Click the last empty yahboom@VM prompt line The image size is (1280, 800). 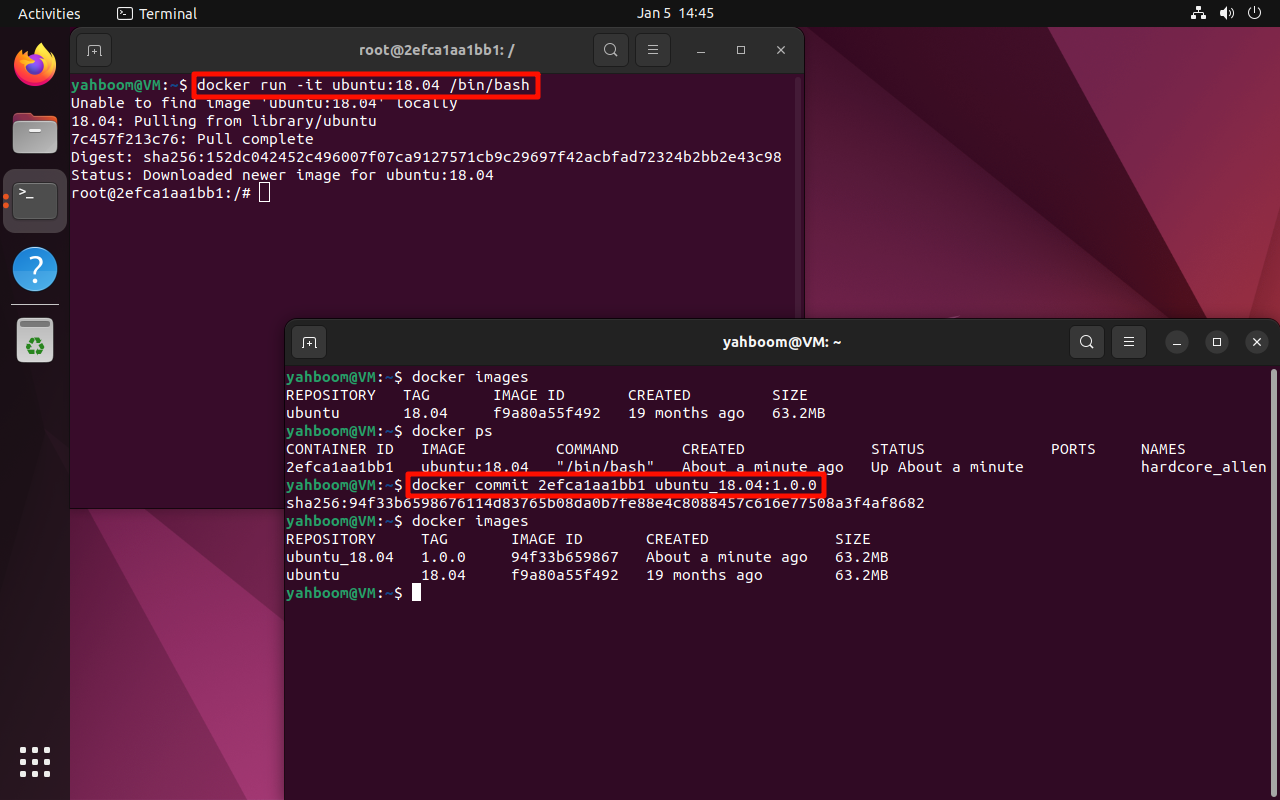tap(353, 593)
